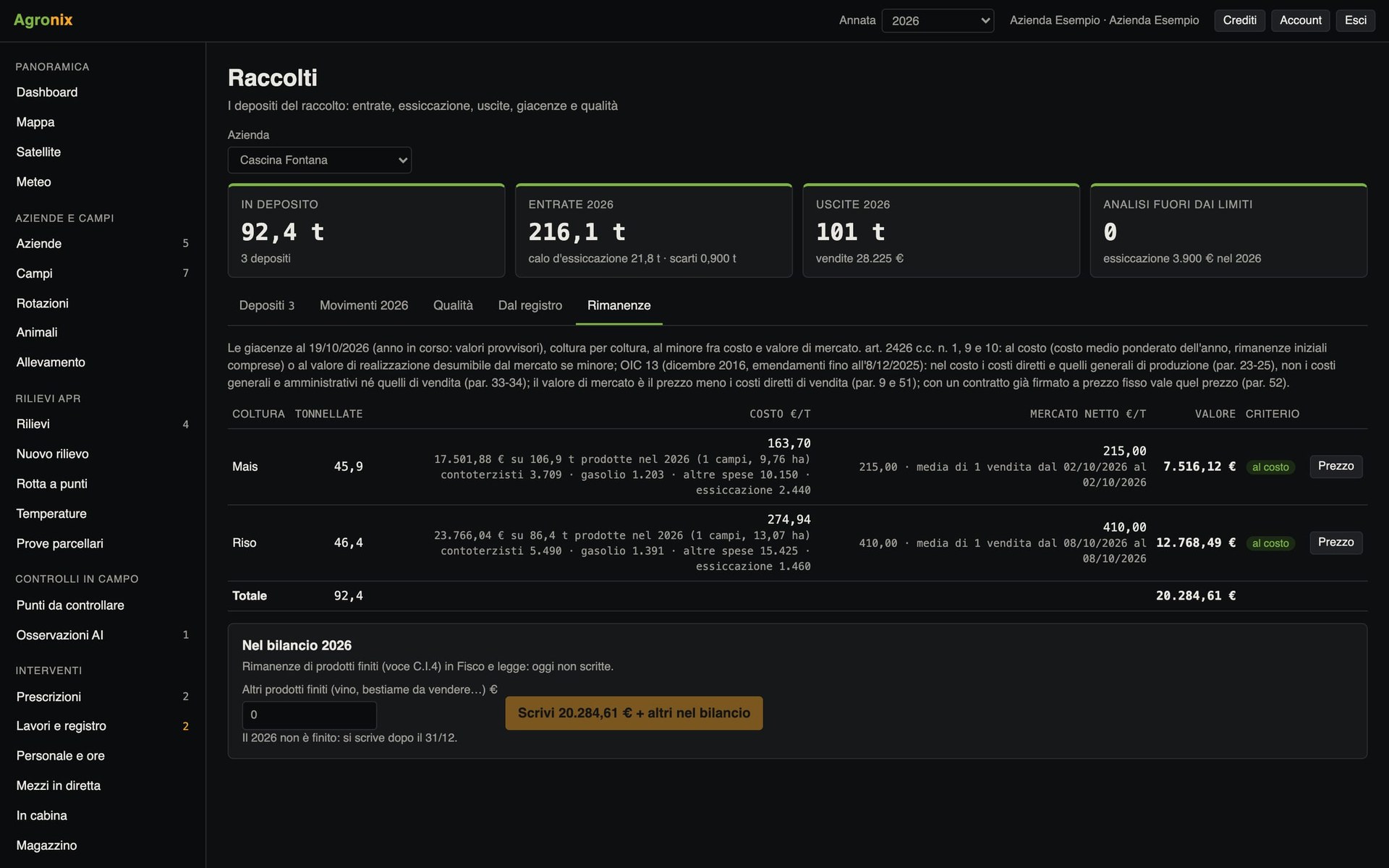Open Satellite in the sidebar
The width and height of the screenshot is (1389, 868).
pos(103,152)
